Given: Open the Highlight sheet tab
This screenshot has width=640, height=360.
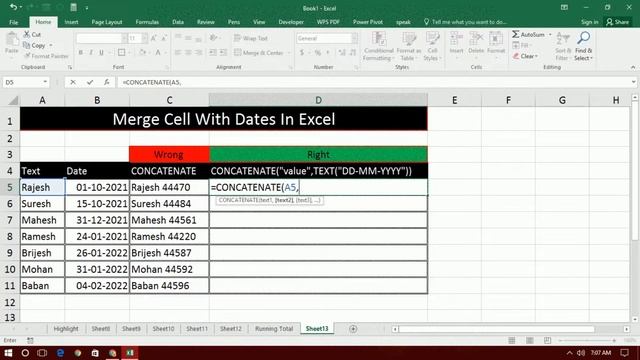Looking at the screenshot, I should pyautogui.click(x=66, y=329).
